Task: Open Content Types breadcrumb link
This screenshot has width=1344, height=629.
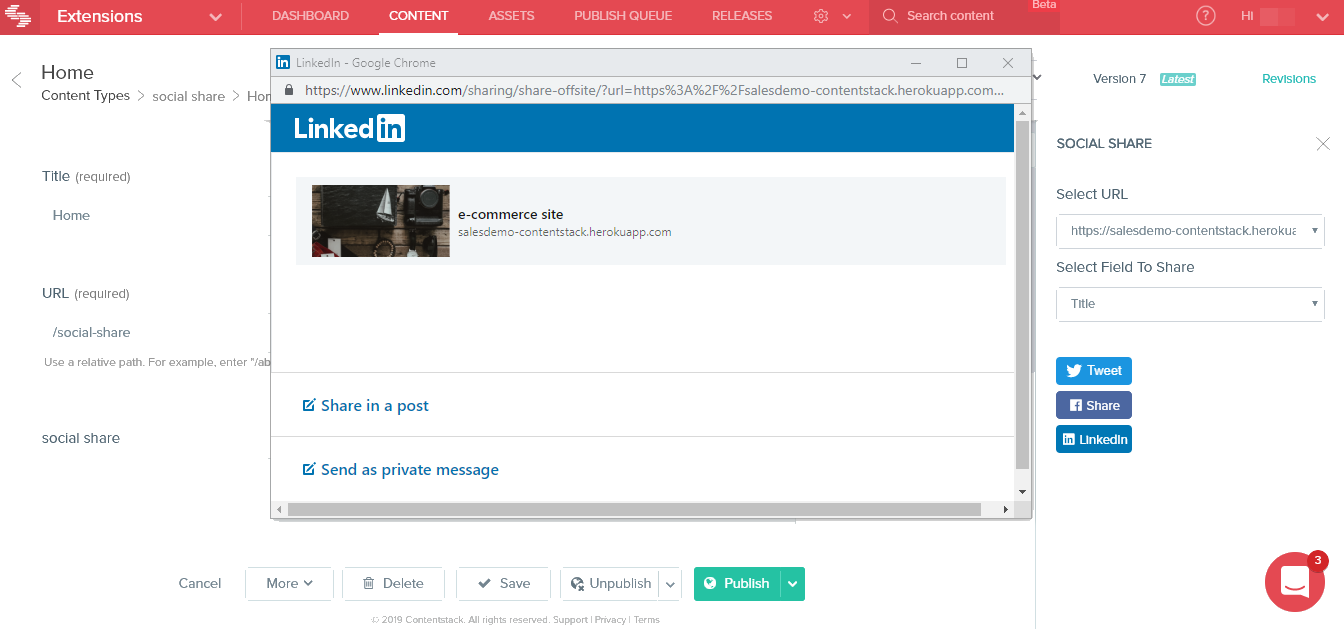Action: [x=85, y=96]
